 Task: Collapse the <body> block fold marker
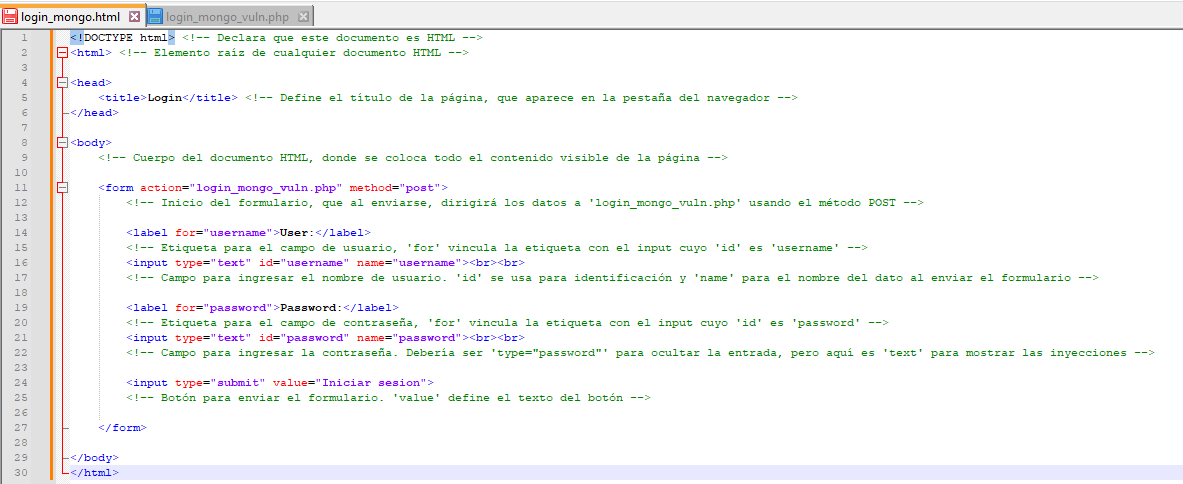pos(62,142)
